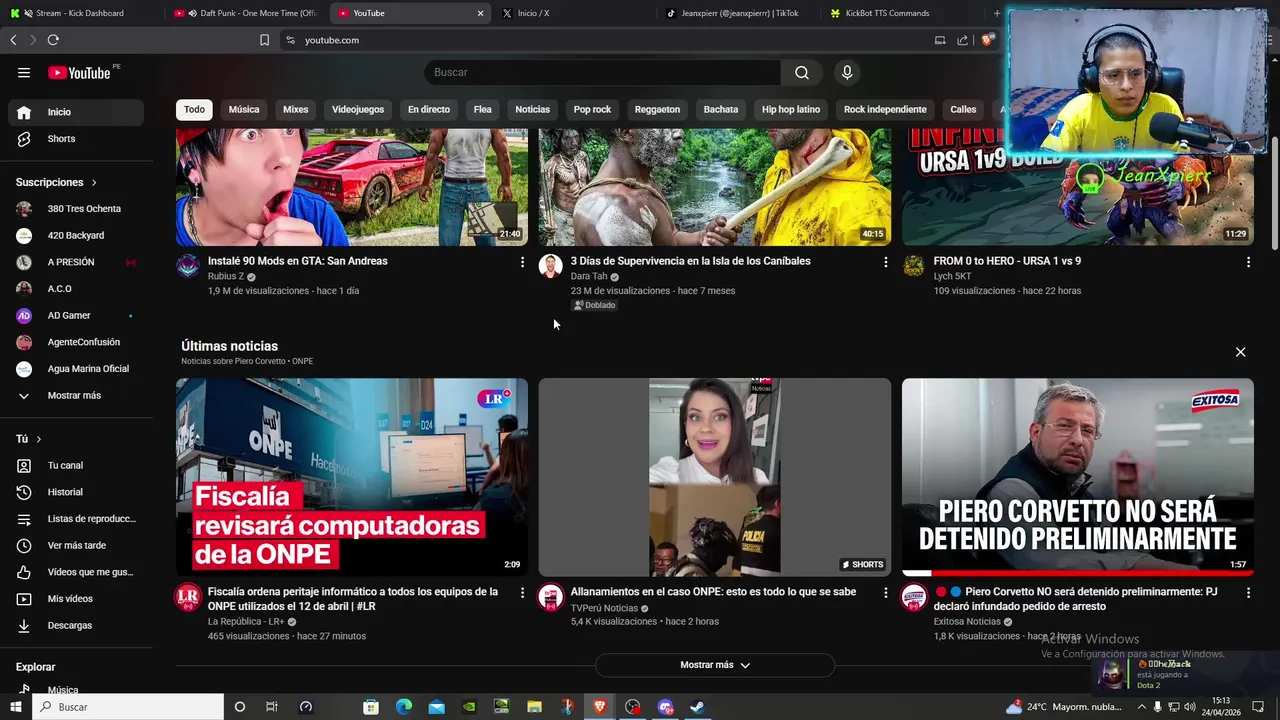Select the Todo filter chip
Image resolution: width=1280 pixels, height=720 pixels.
(194, 109)
